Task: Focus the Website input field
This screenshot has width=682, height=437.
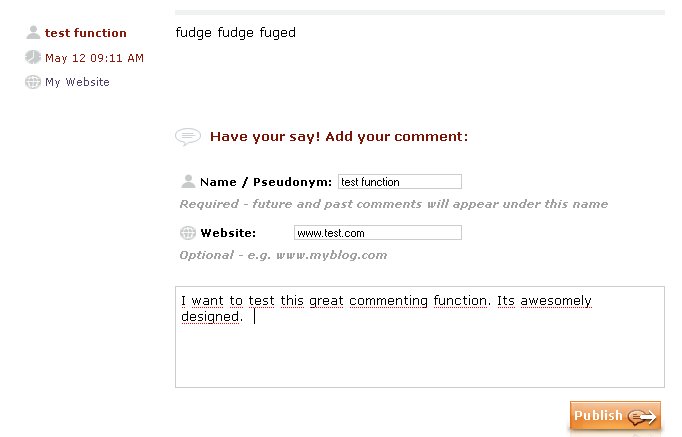Action: tap(377, 233)
